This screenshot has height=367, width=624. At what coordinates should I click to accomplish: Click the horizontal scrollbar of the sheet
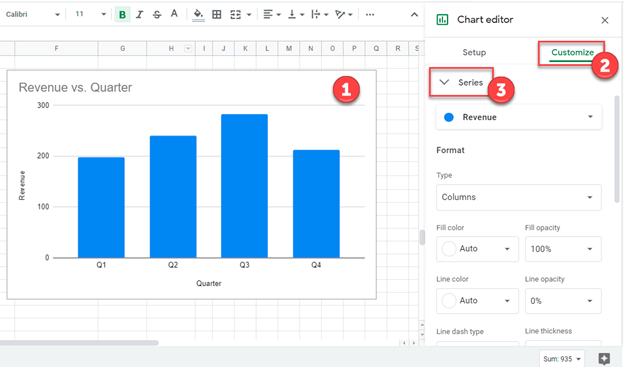pos(79,343)
